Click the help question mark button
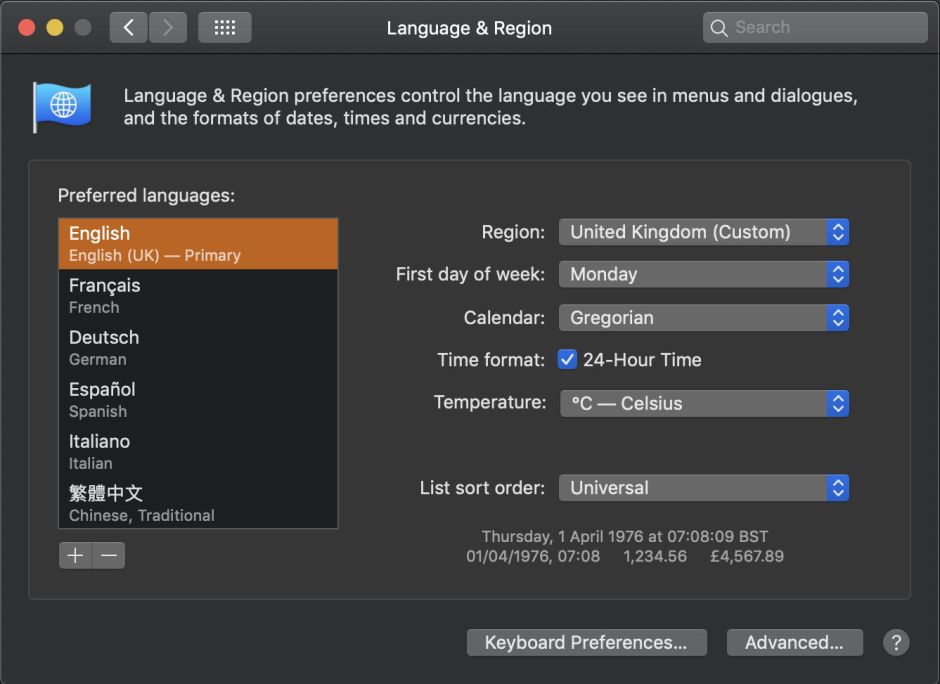 point(896,642)
